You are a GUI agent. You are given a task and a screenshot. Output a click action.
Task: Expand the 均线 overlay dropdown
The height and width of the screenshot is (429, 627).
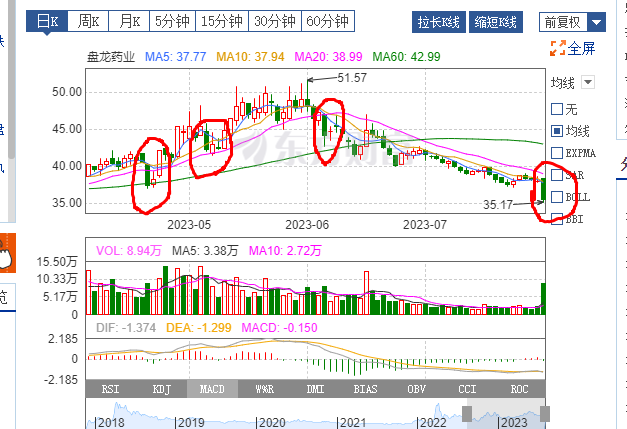coord(588,82)
